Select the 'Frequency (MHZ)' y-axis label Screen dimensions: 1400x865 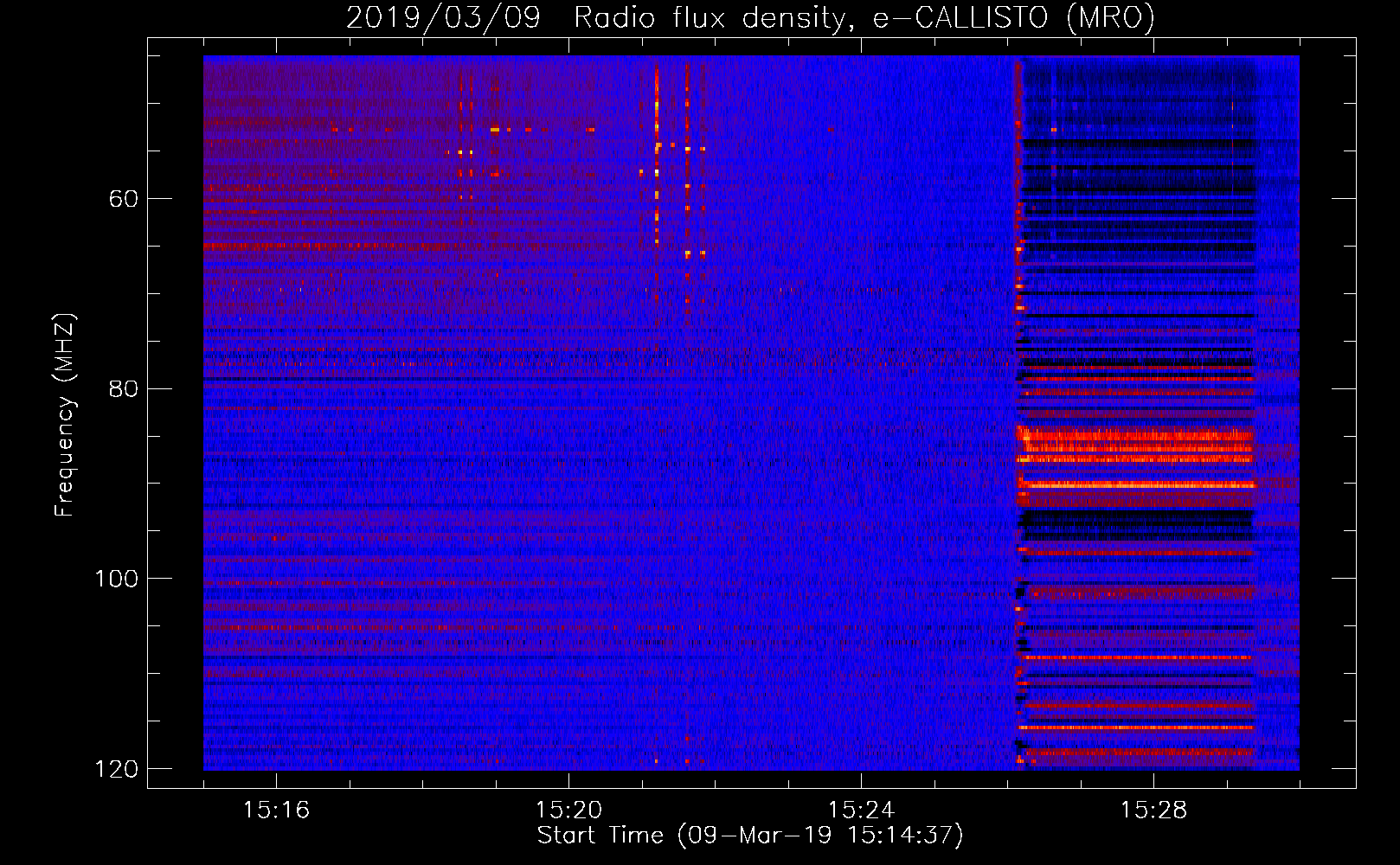click(65, 414)
